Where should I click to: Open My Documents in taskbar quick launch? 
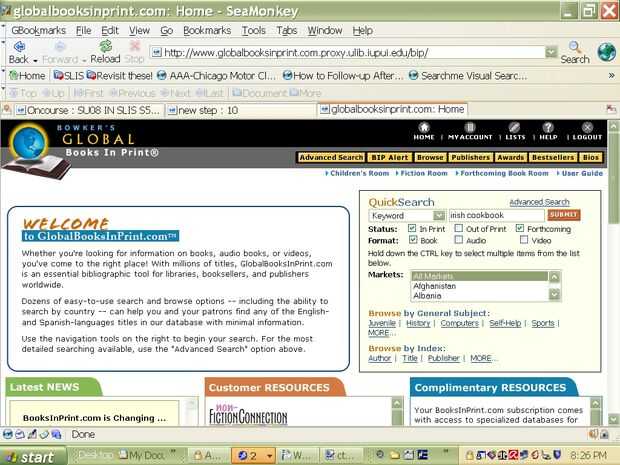click(144, 456)
